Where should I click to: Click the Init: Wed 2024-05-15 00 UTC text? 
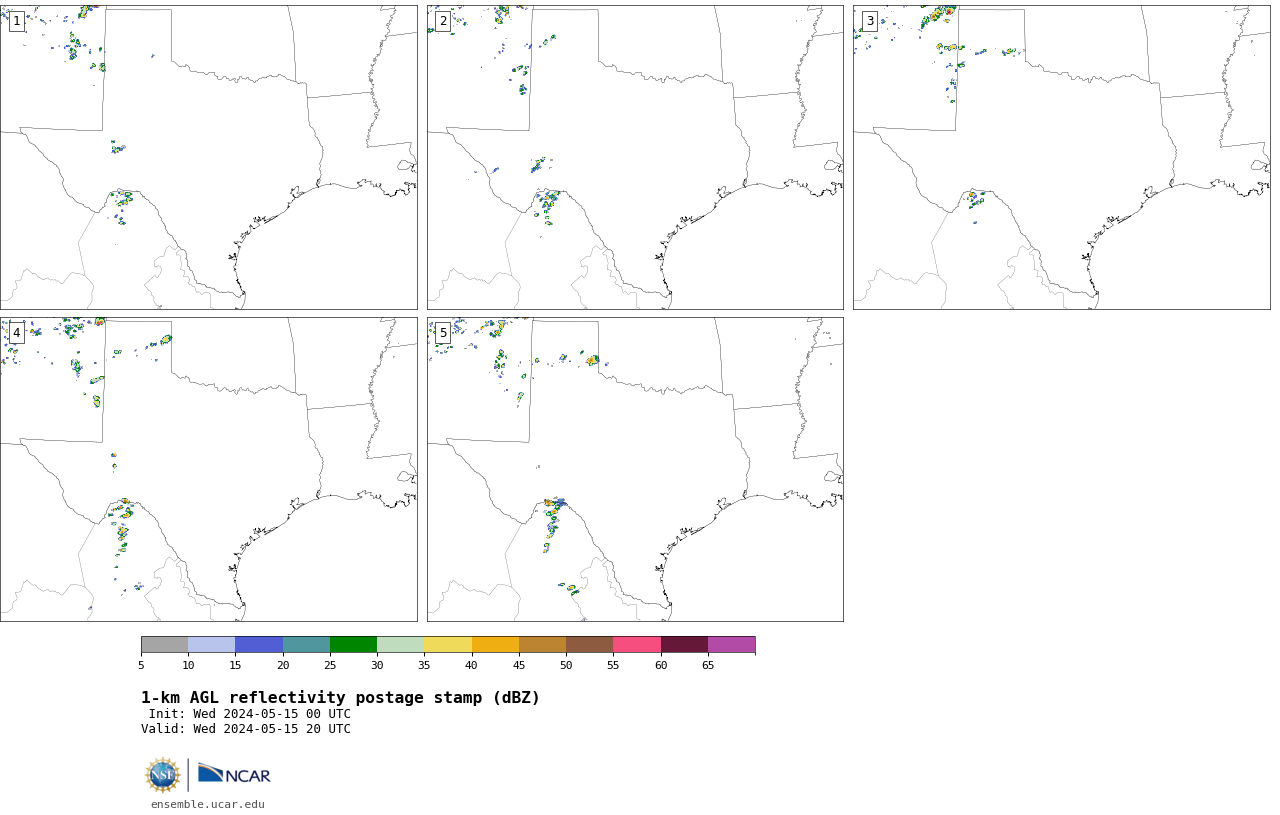point(250,714)
